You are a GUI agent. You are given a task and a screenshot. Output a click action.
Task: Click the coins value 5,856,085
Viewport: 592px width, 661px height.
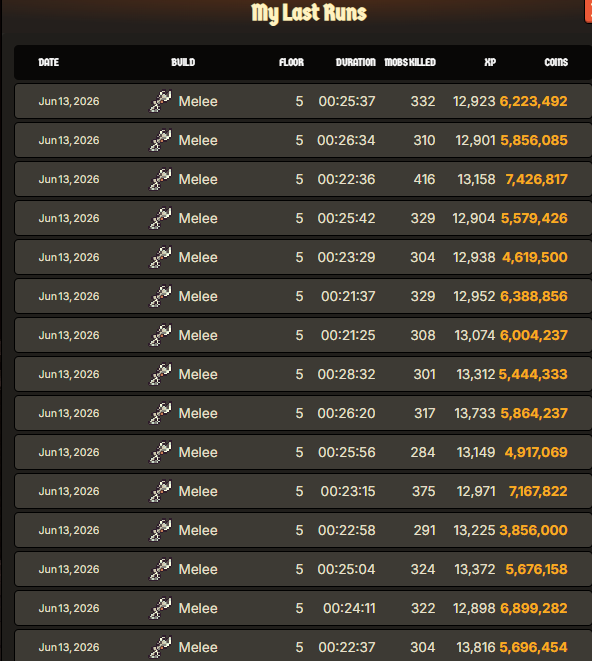coord(534,140)
